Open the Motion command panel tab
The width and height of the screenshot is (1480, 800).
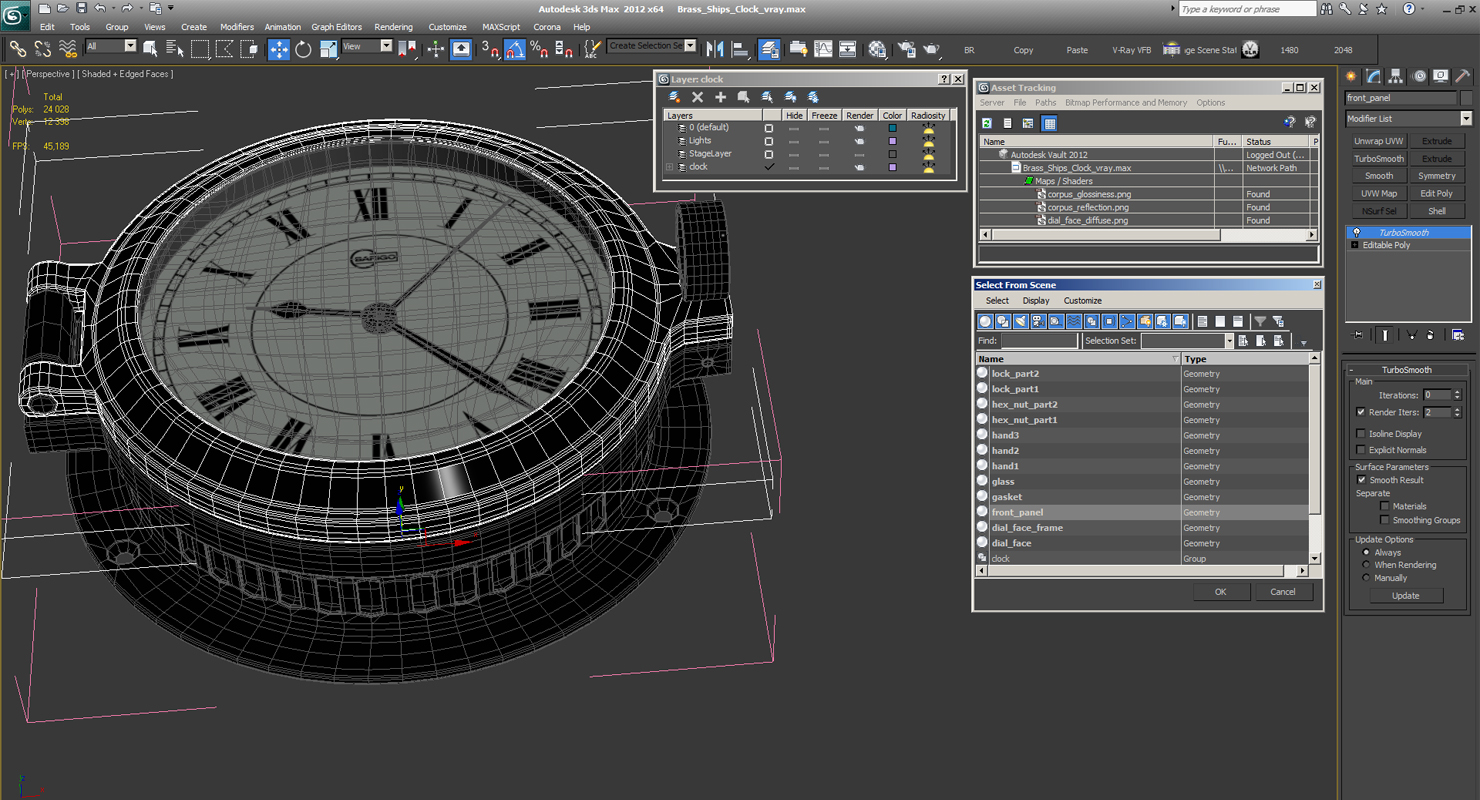click(1418, 76)
